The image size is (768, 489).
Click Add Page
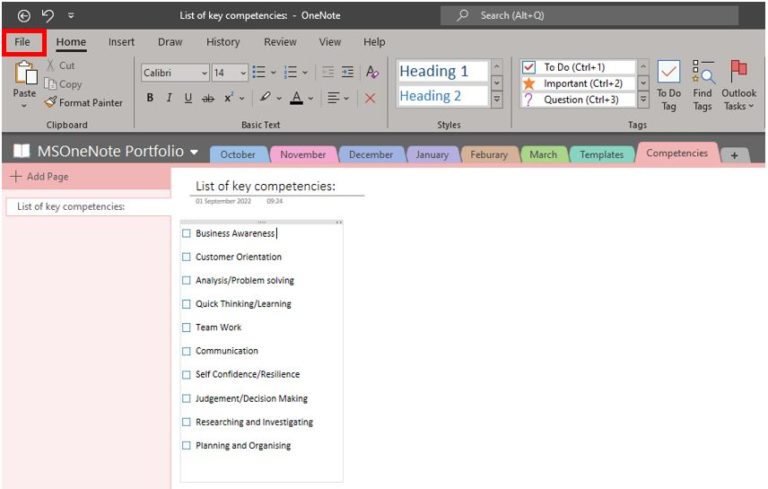pyautogui.click(x=40, y=176)
